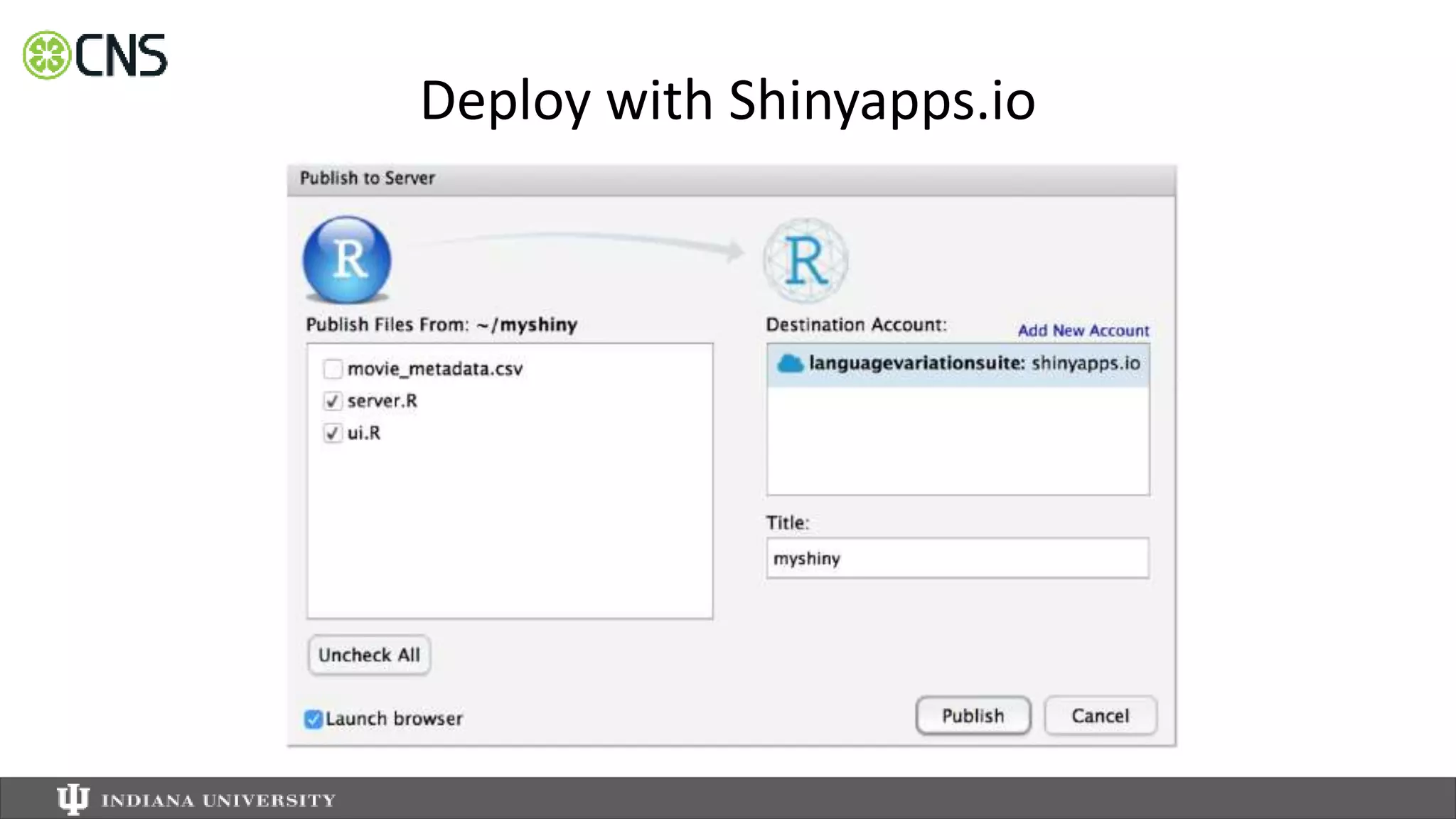
Task: Check the movie_metadata.csv checkbox
Action: click(x=333, y=369)
